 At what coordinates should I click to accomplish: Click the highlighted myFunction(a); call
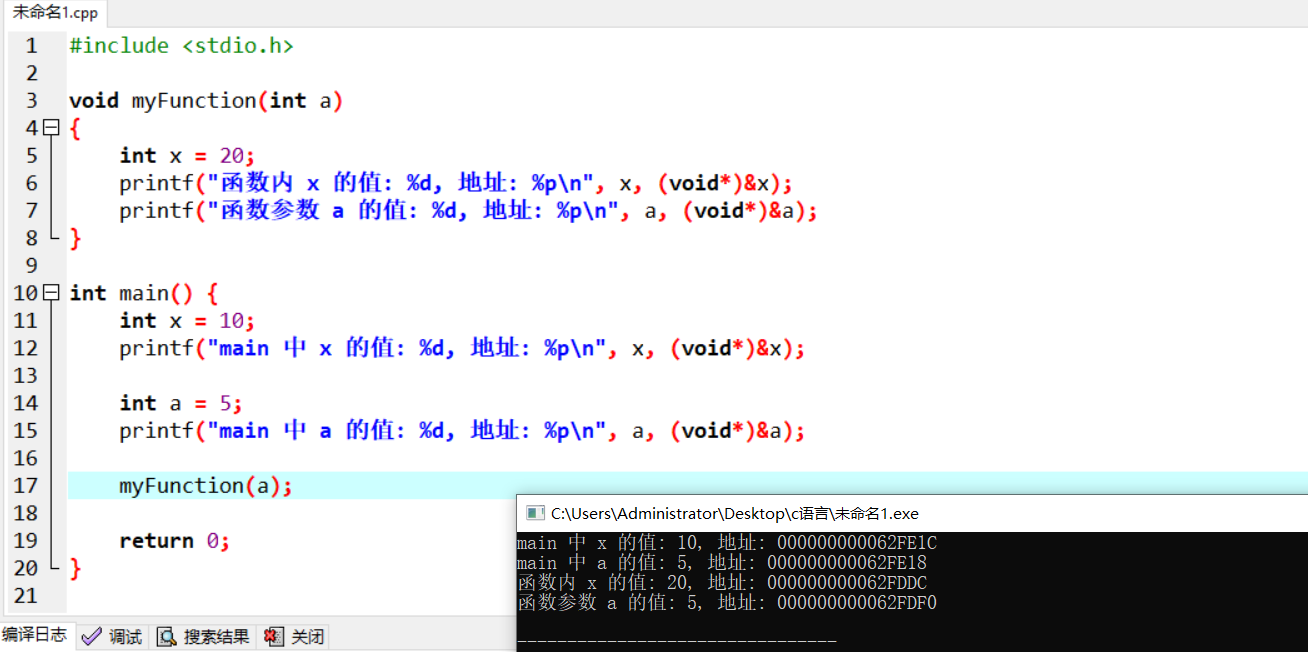[206, 486]
